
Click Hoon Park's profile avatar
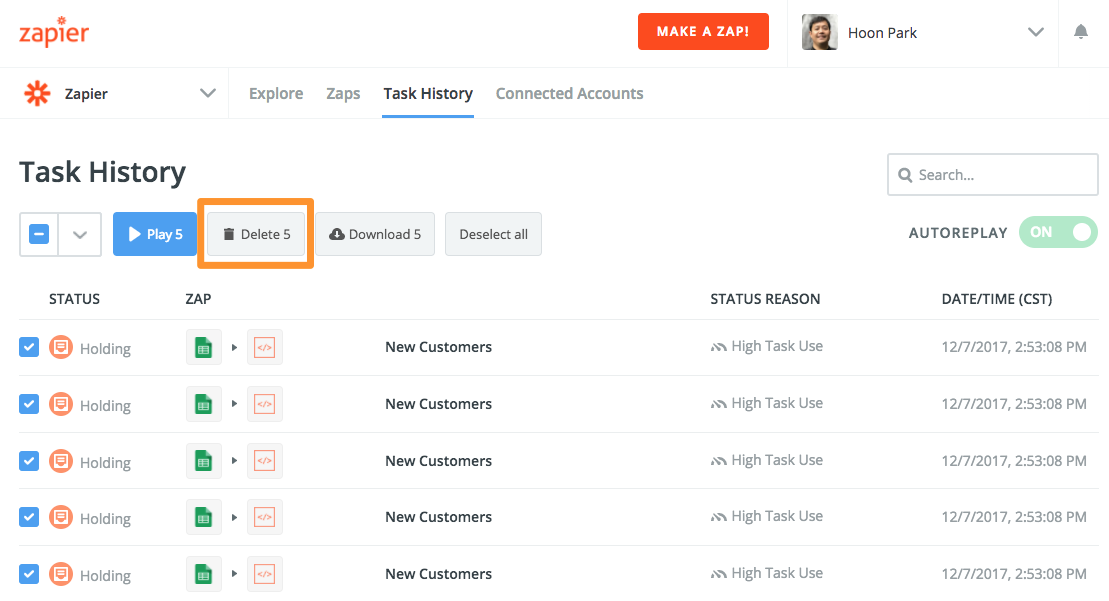click(x=819, y=33)
